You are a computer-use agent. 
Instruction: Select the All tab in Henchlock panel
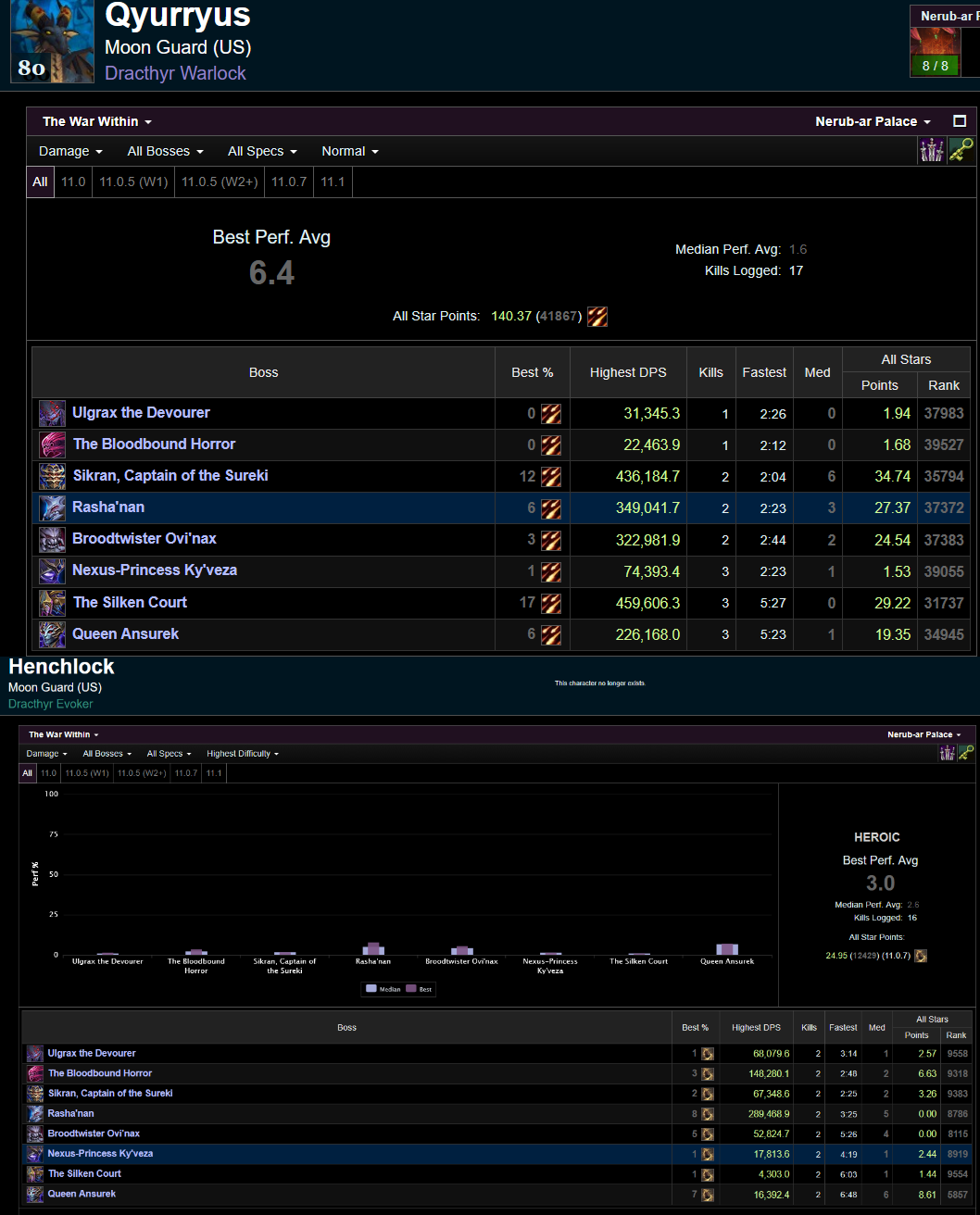pyautogui.click(x=28, y=772)
